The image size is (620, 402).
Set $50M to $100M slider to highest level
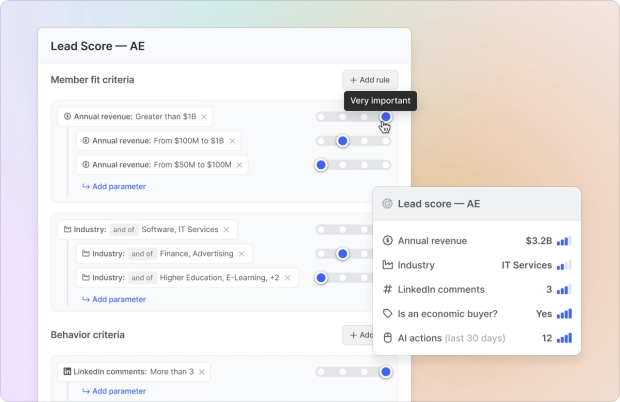(x=386, y=165)
